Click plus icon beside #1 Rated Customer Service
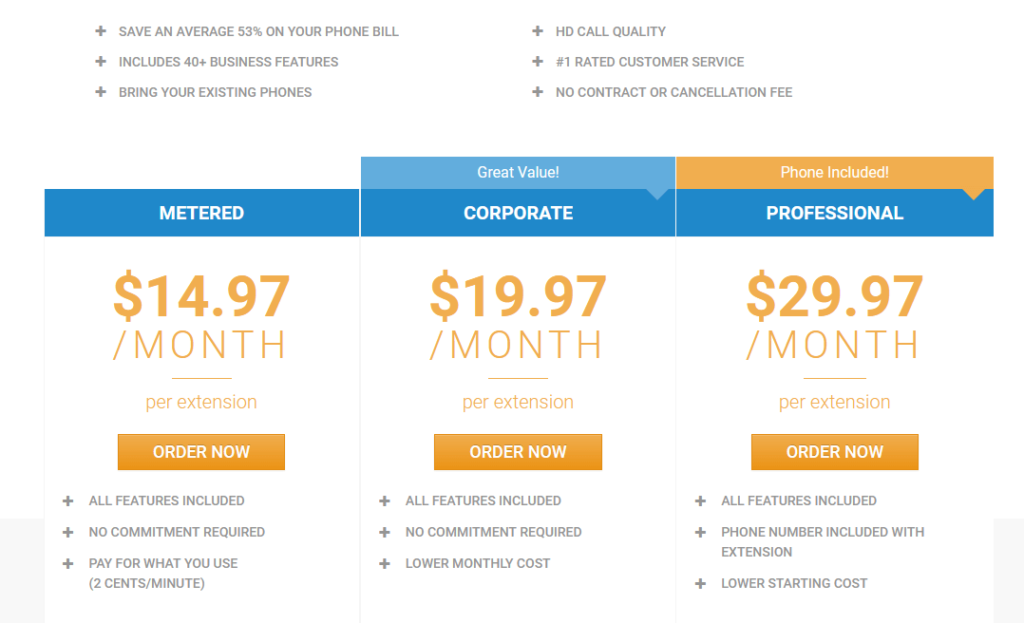The width and height of the screenshot is (1024, 623). [537, 61]
